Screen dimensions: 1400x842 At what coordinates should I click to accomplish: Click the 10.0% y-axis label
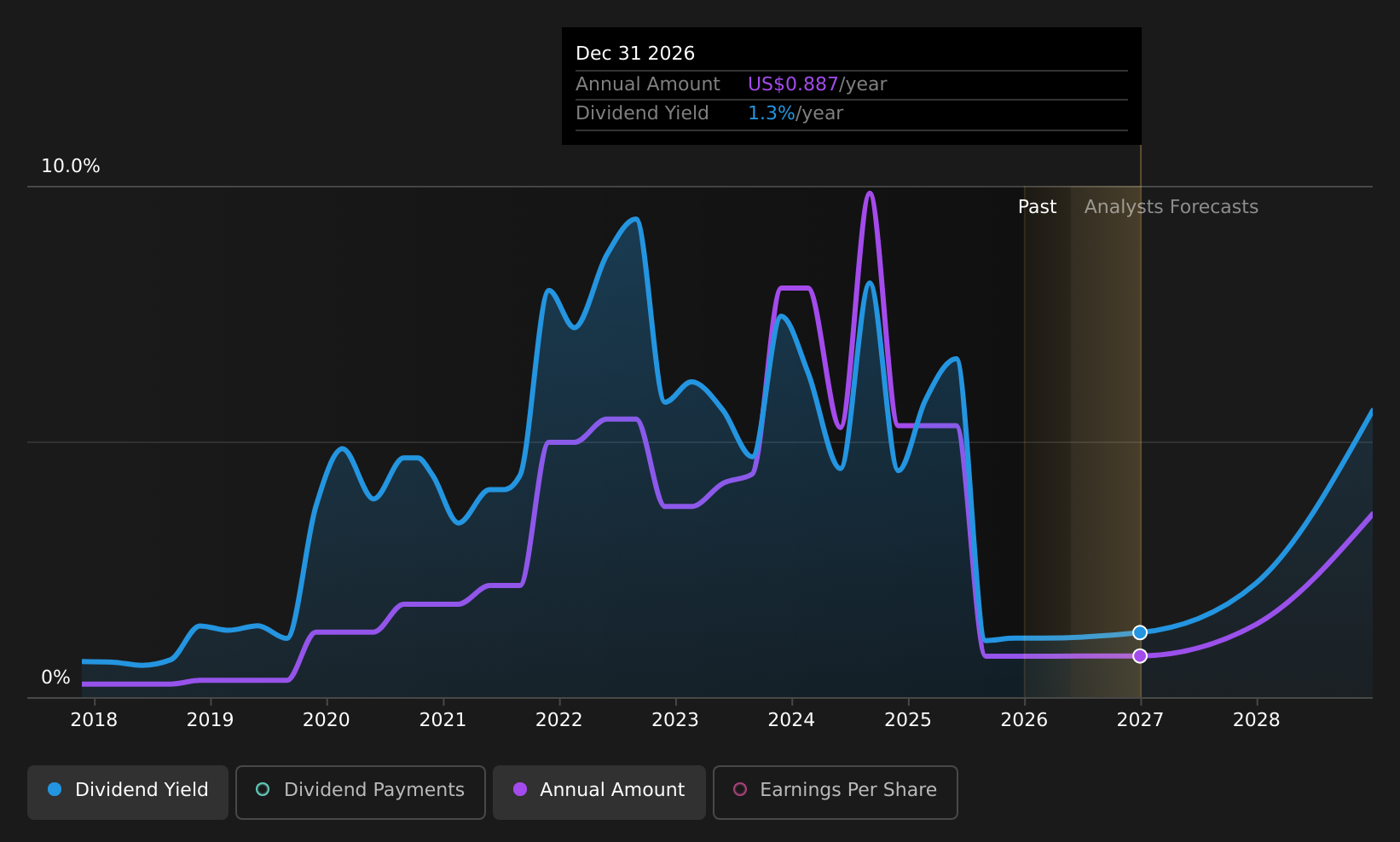71,166
